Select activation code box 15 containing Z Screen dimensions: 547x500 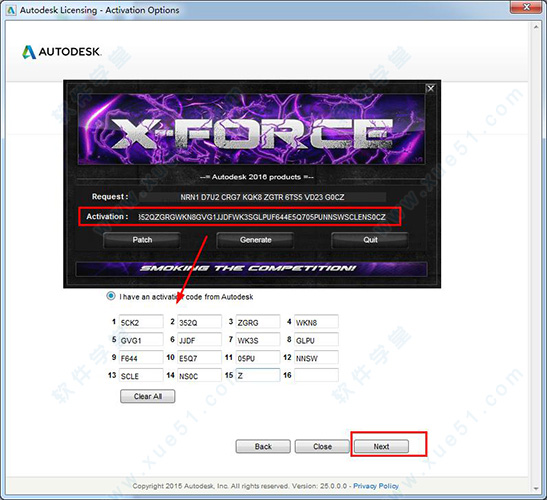(x=258, y=375)
